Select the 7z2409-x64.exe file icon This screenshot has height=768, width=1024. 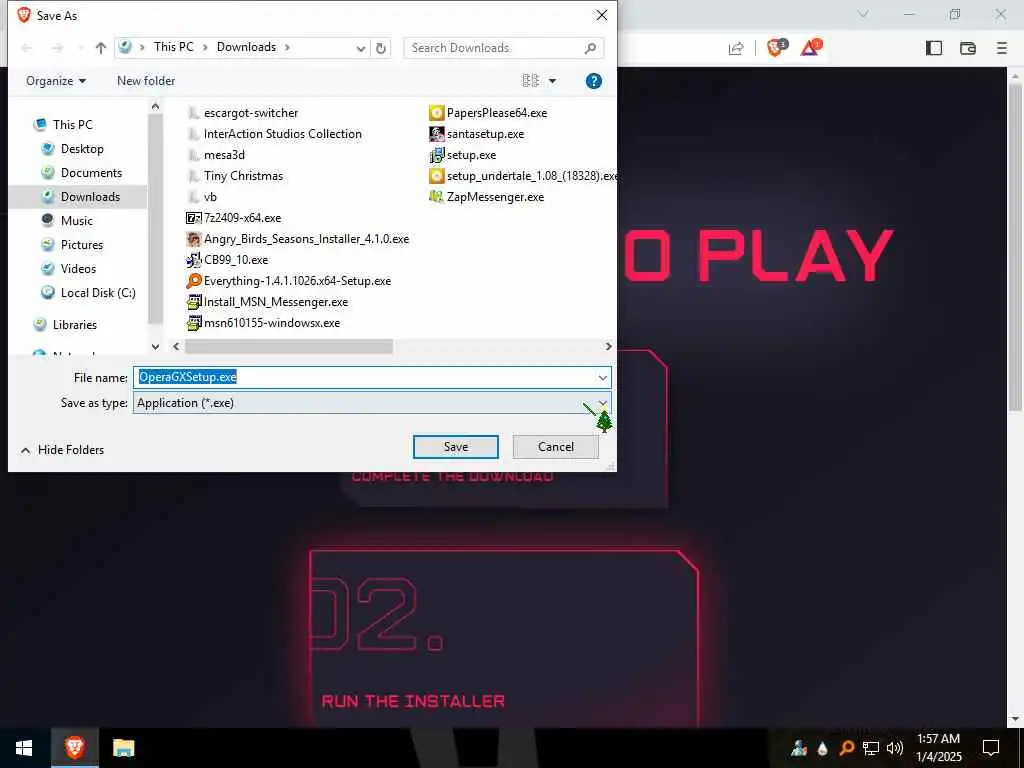pos(194,218)
